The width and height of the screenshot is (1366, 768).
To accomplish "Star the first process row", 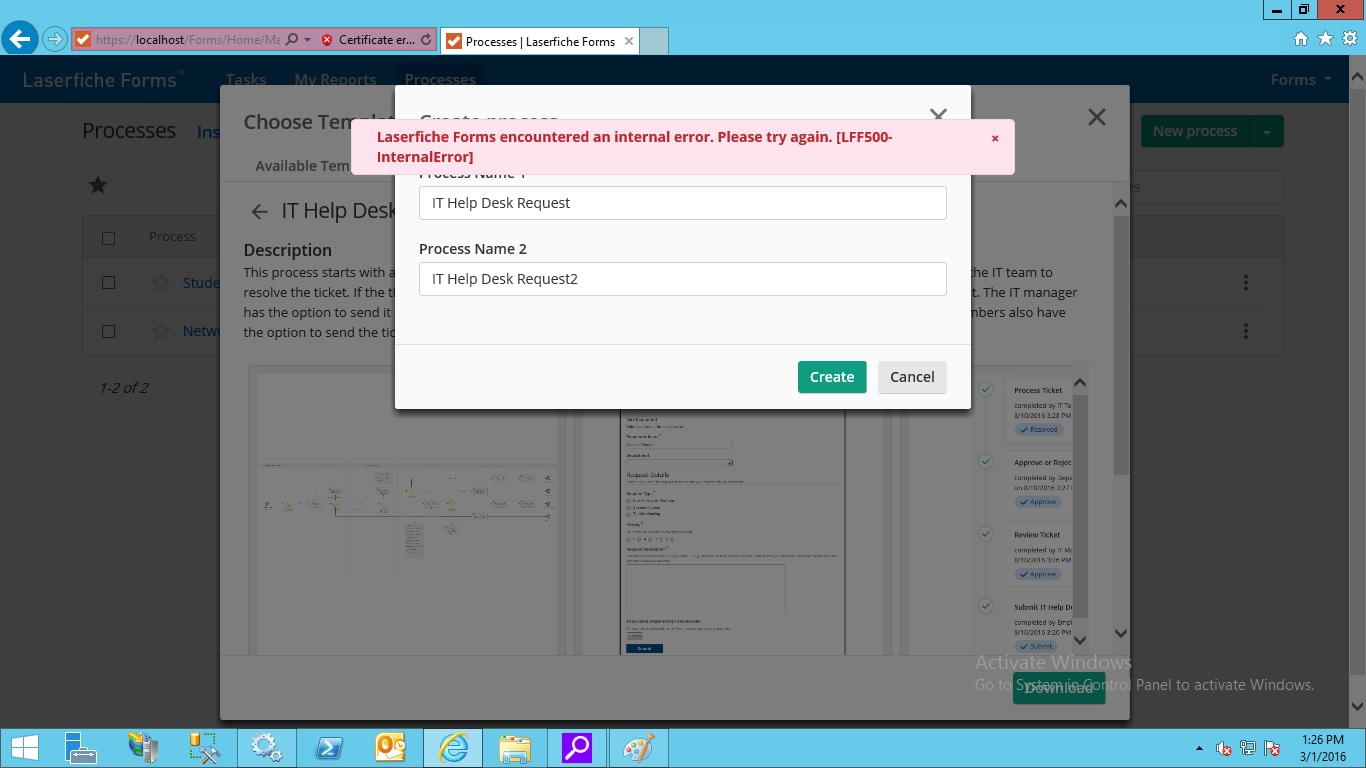I will (160, 283).
